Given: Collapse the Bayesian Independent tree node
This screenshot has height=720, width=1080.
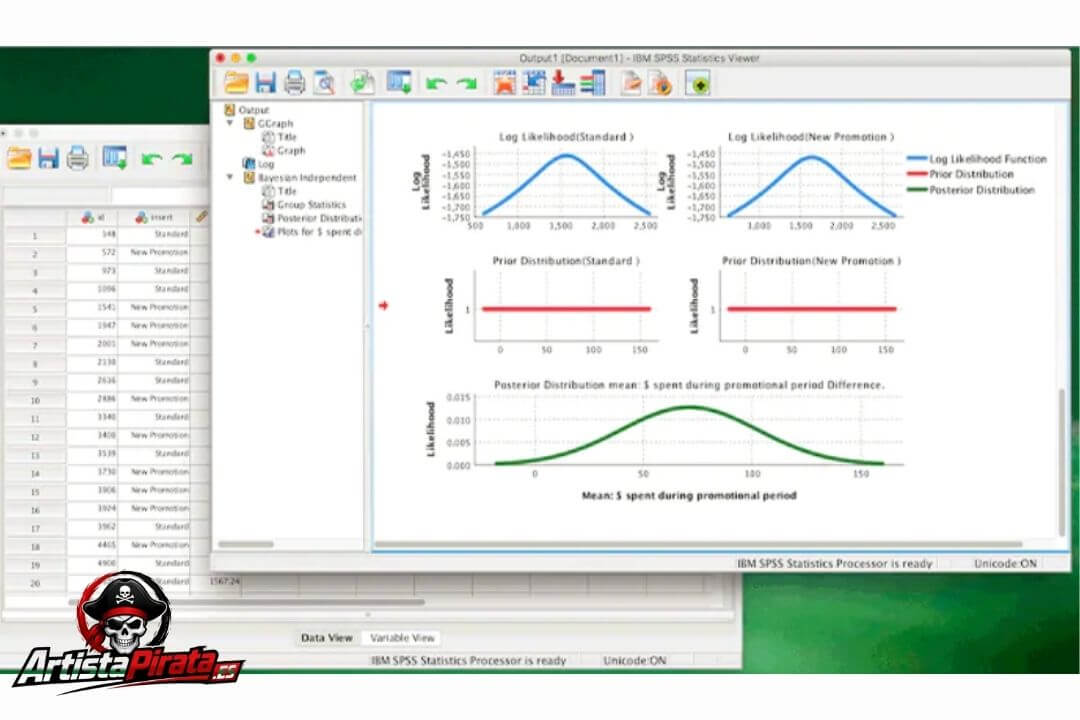Looking at the screenshot, I should point(230,177).
